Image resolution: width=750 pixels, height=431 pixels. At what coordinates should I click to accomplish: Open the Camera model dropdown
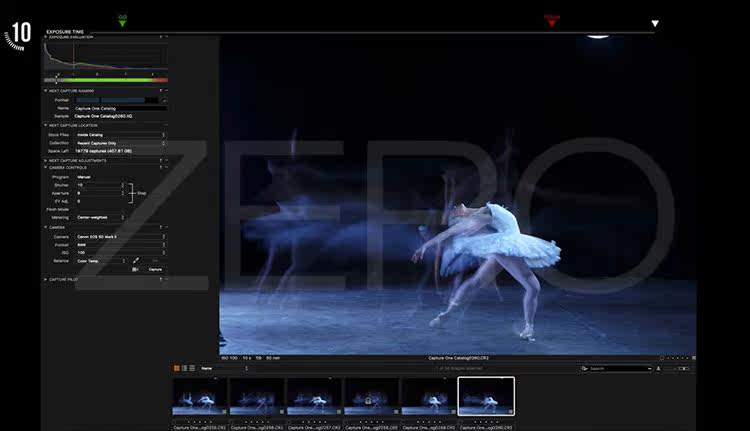121,236
